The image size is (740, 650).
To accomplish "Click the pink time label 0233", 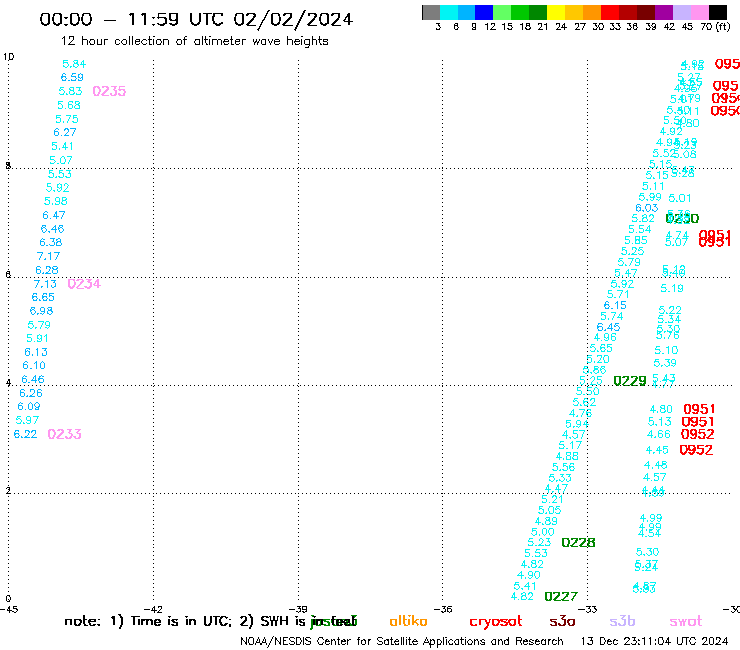I will pos(64,434).
